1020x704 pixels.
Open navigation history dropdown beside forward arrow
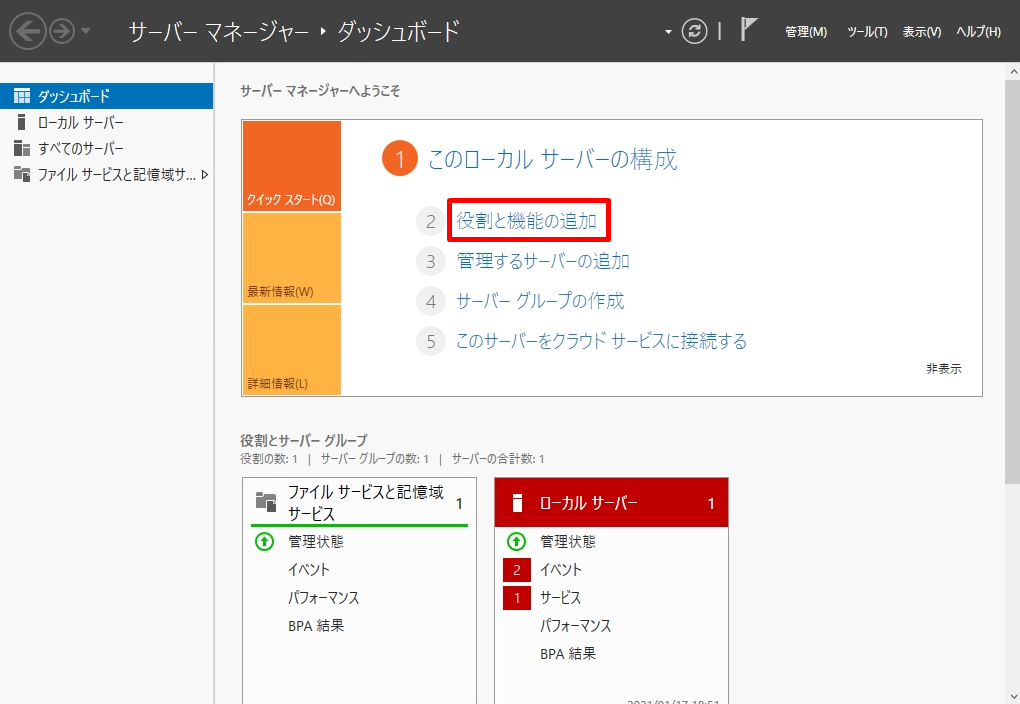pyautogui.click(x=86, y=31)
